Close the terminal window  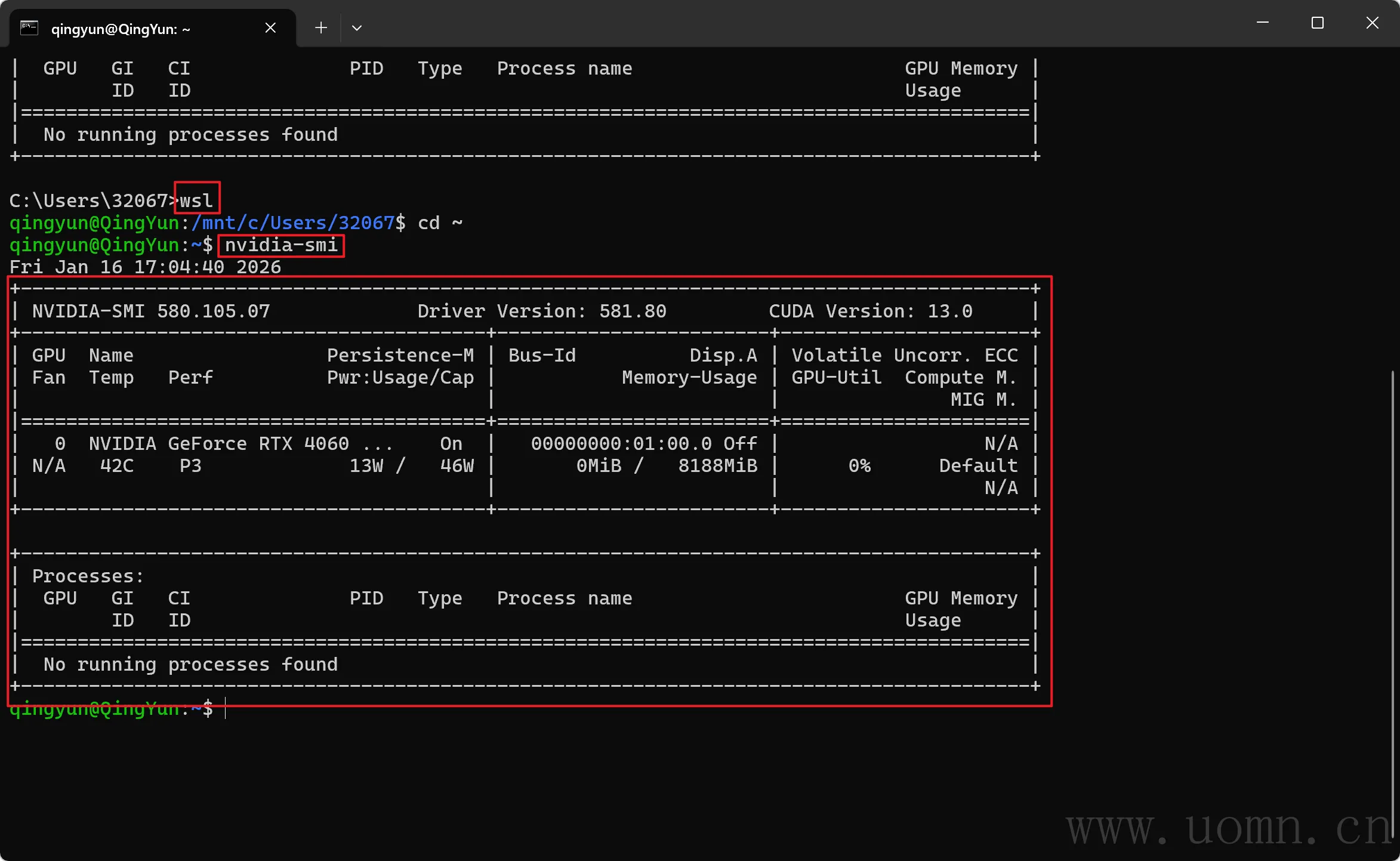pyautogui.click(x=1373, y=23)
